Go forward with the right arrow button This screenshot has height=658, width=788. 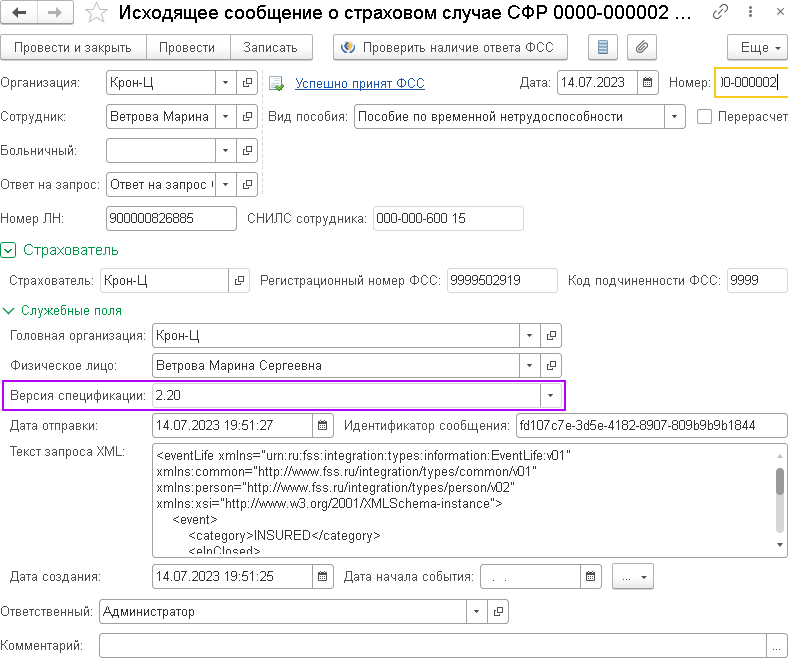tap(55, 13)
